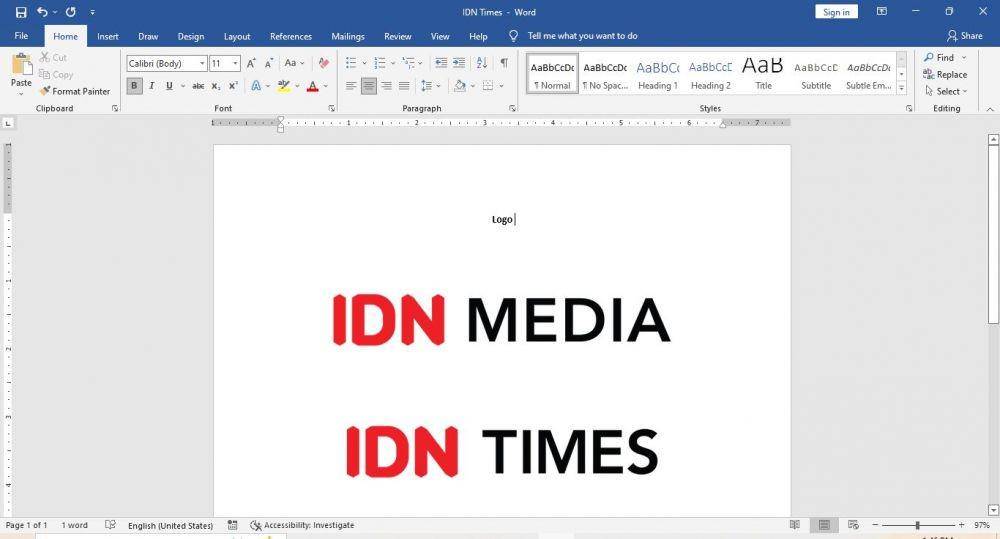The height and width of the screenshot is (539, 1000).
Task: Open the Select dropdown in Editing
Action: click(946, 91)
